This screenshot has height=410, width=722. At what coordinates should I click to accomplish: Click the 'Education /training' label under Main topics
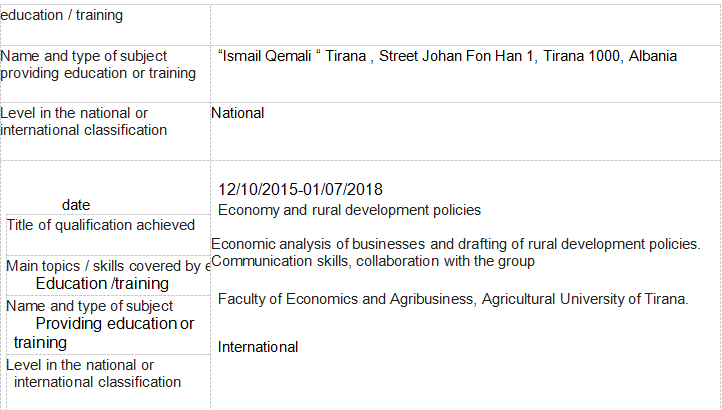coord(102,284)
